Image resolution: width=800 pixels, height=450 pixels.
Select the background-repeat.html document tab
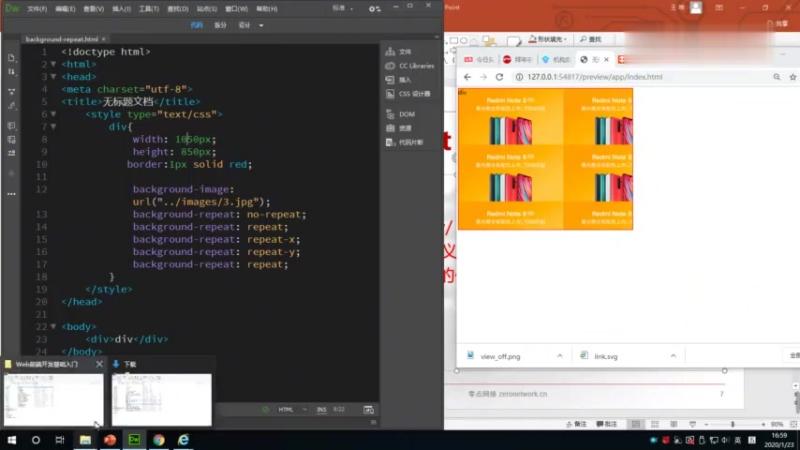point(61,39)
